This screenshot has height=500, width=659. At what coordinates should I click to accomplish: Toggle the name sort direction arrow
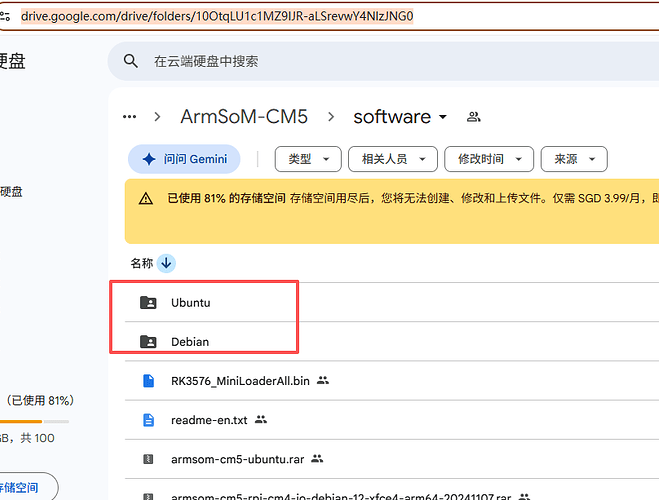pyautogui.click(x=166, y=263)
